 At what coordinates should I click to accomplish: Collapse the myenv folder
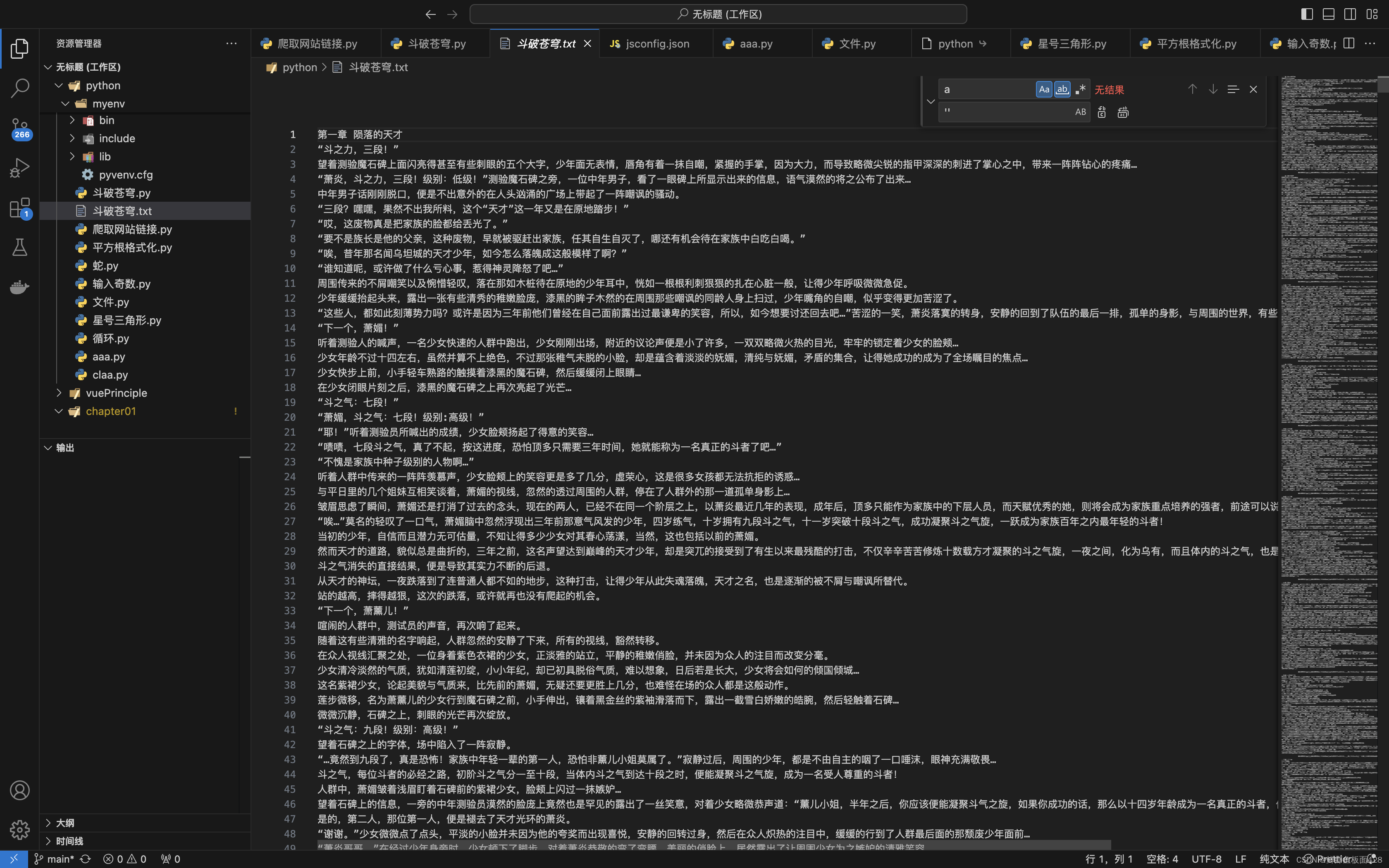point(65,104)
